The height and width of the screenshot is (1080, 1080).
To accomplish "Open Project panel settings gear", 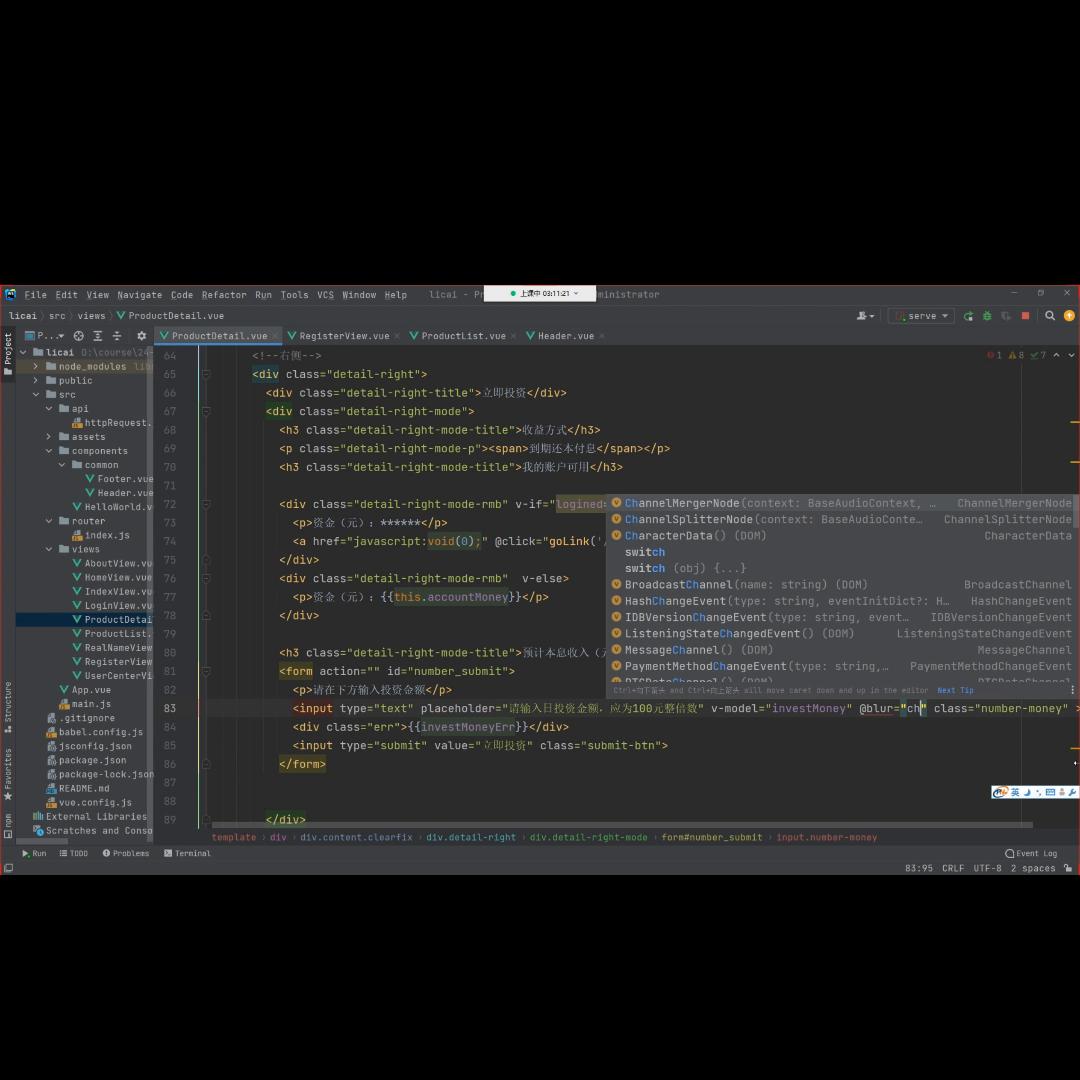I will point(141,336).
